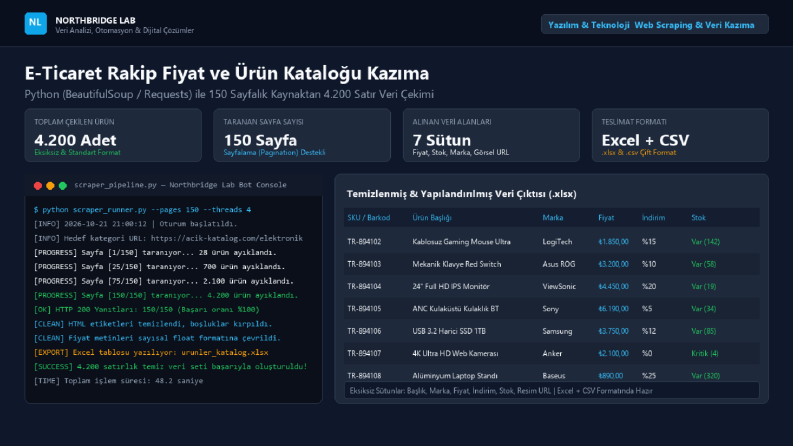Click the 3.750,00 price value
793x446 pixels.
(613, 331)
